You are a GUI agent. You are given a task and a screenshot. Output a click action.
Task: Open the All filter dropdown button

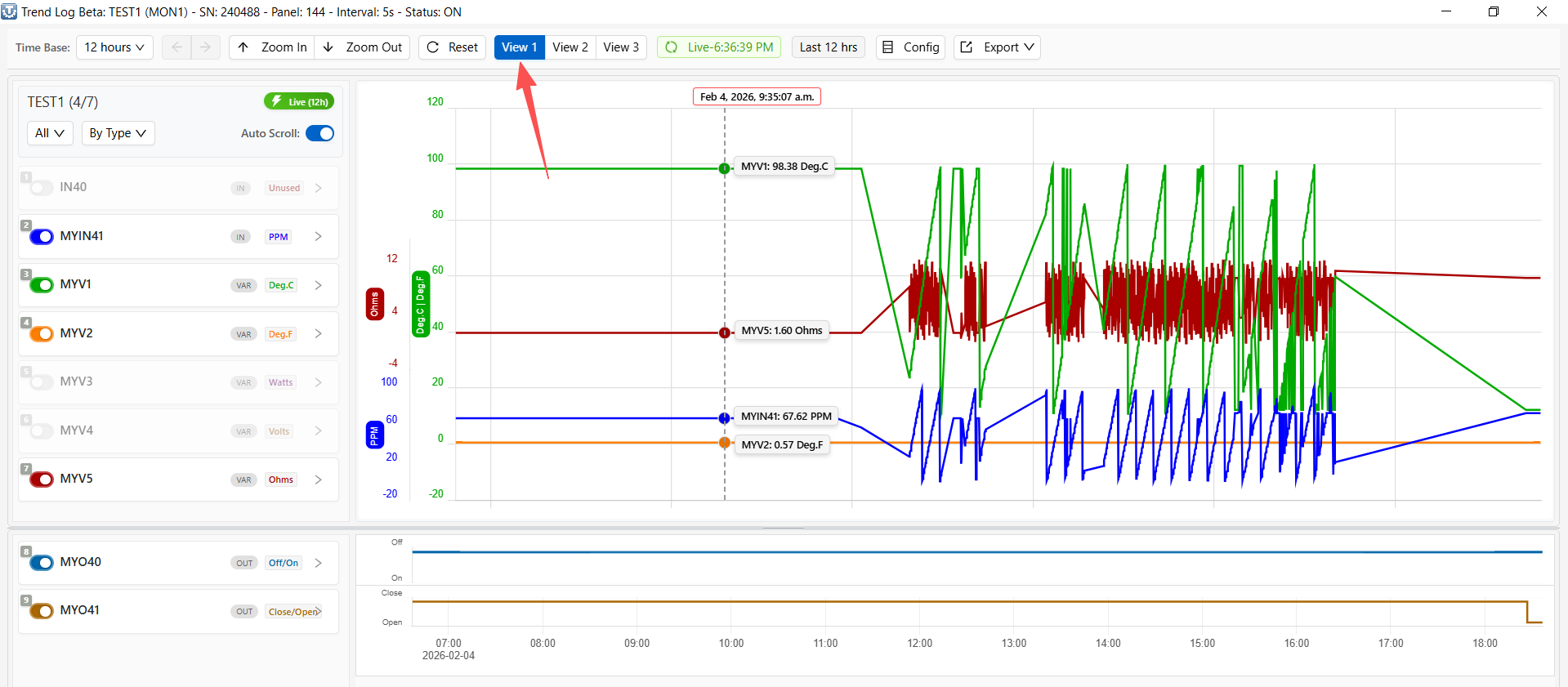(50, 133)
